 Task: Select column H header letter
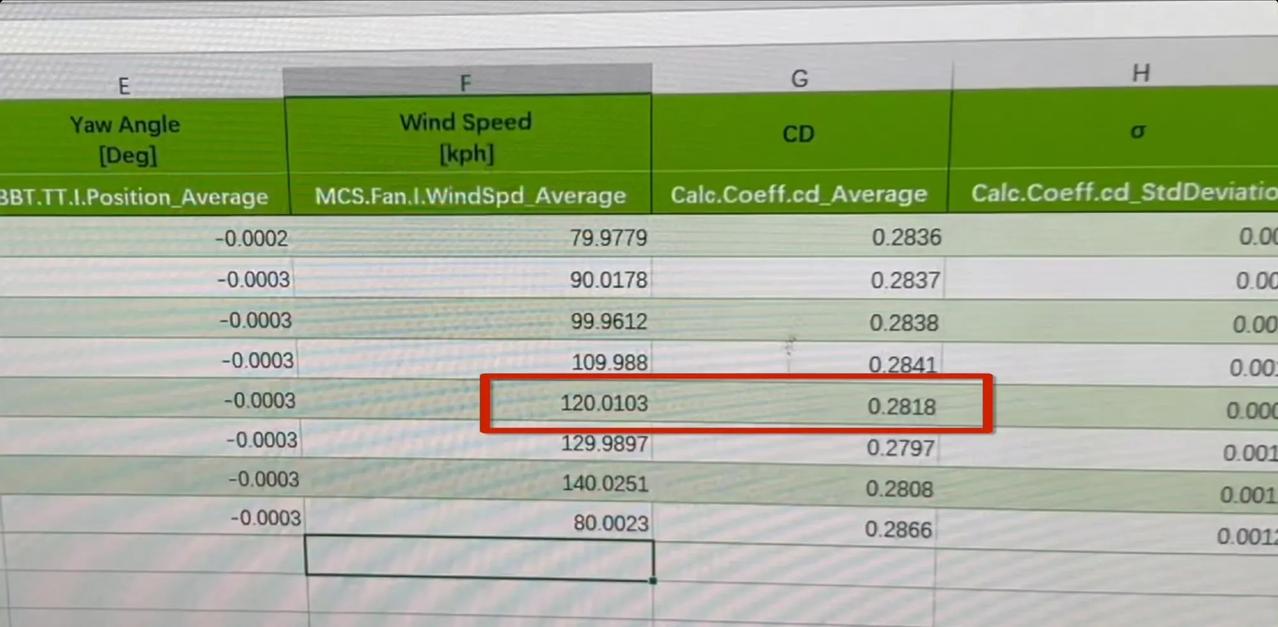click(1140, 72)
